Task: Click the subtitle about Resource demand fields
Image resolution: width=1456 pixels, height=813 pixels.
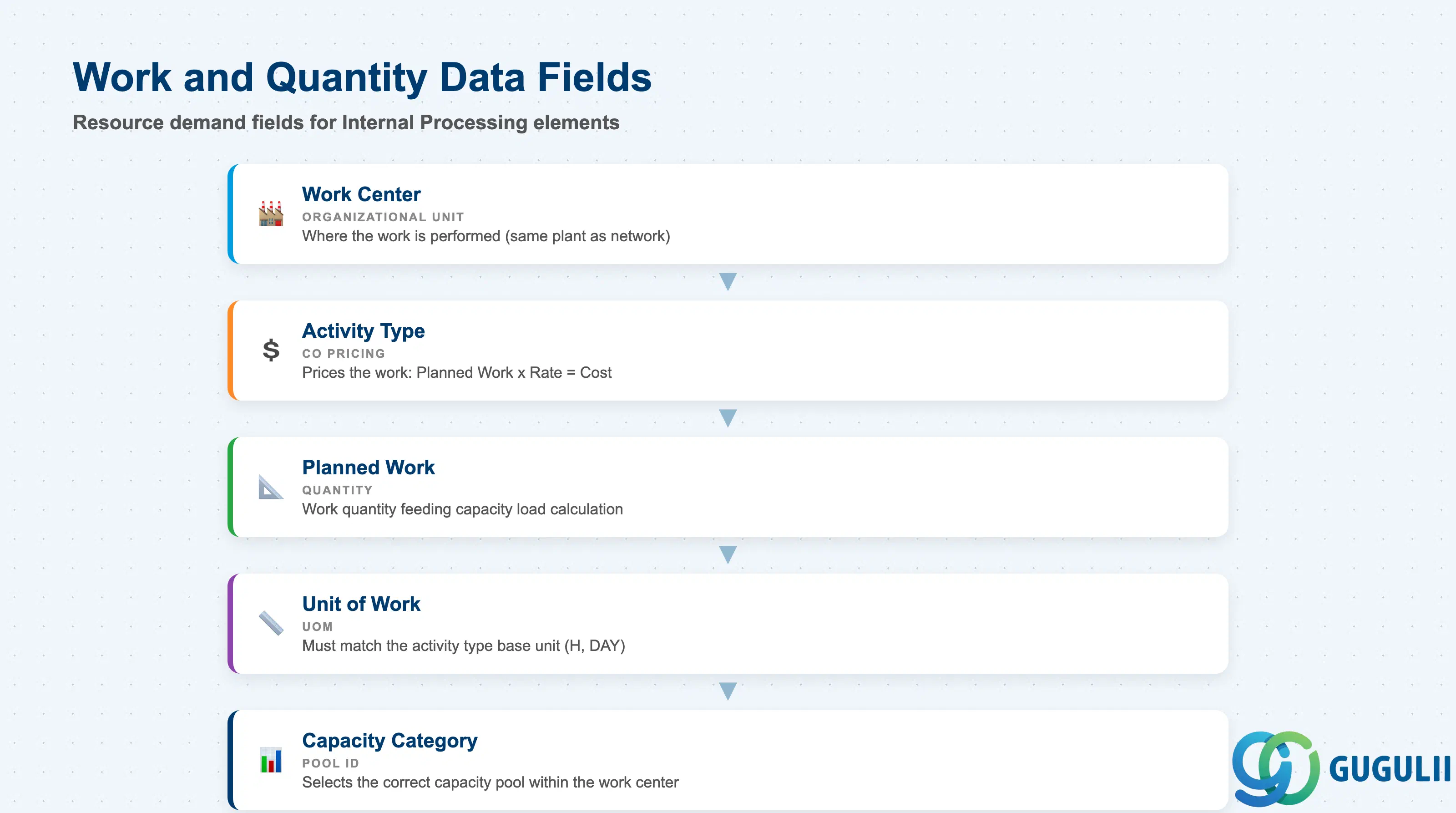Action: [346, 123]
